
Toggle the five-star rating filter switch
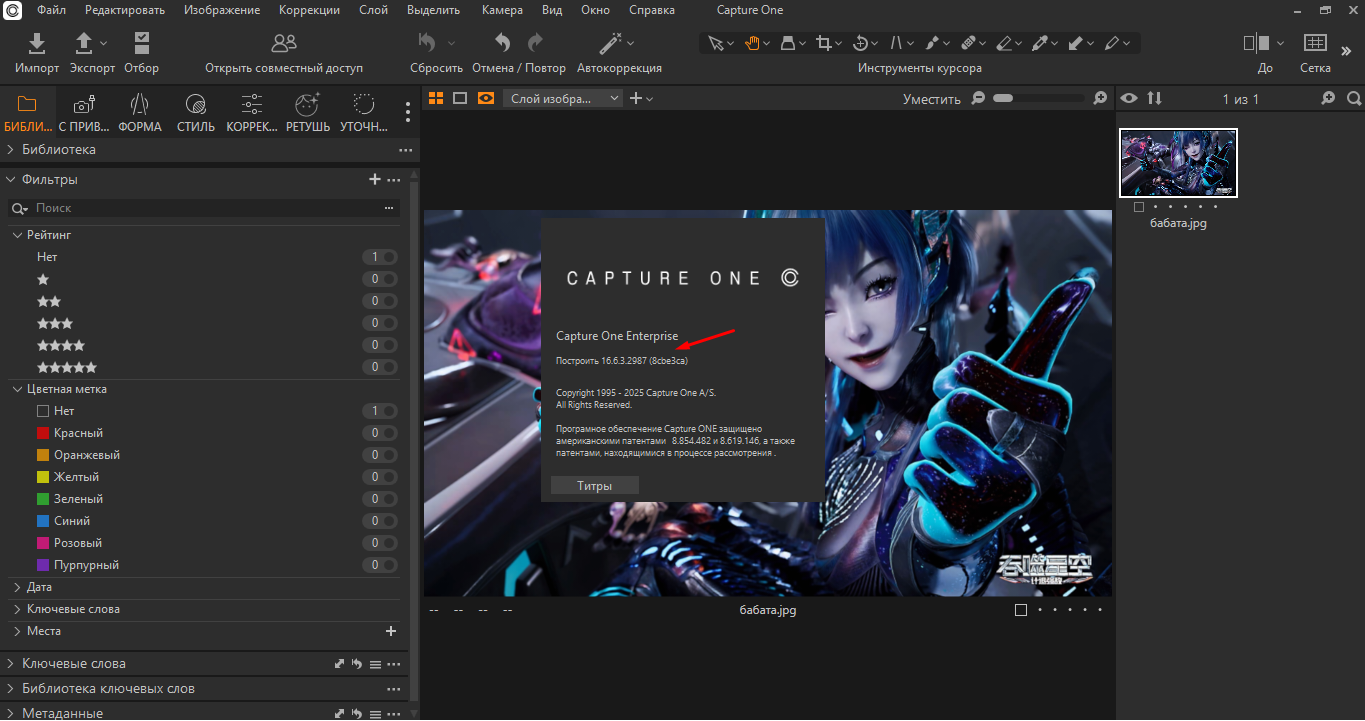pos(380,367)
